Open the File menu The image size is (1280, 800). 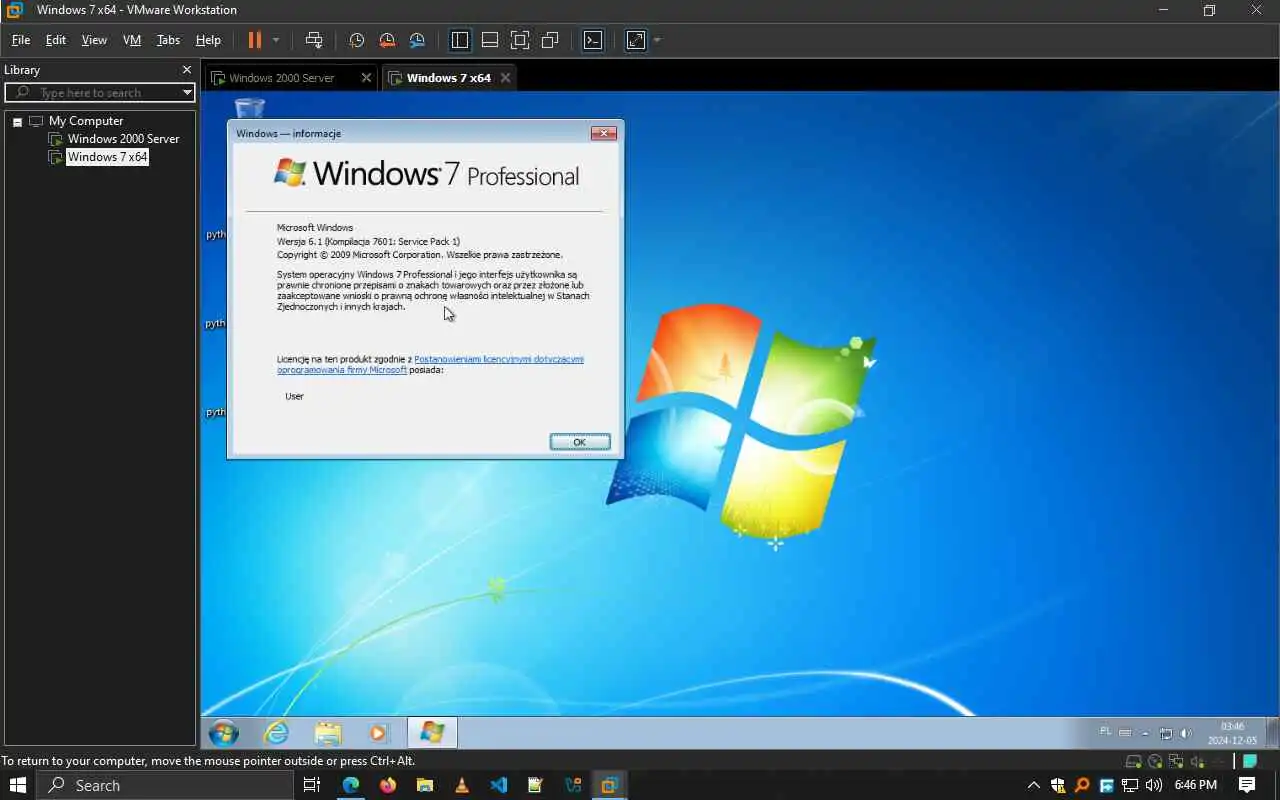[x=21, y=40]
